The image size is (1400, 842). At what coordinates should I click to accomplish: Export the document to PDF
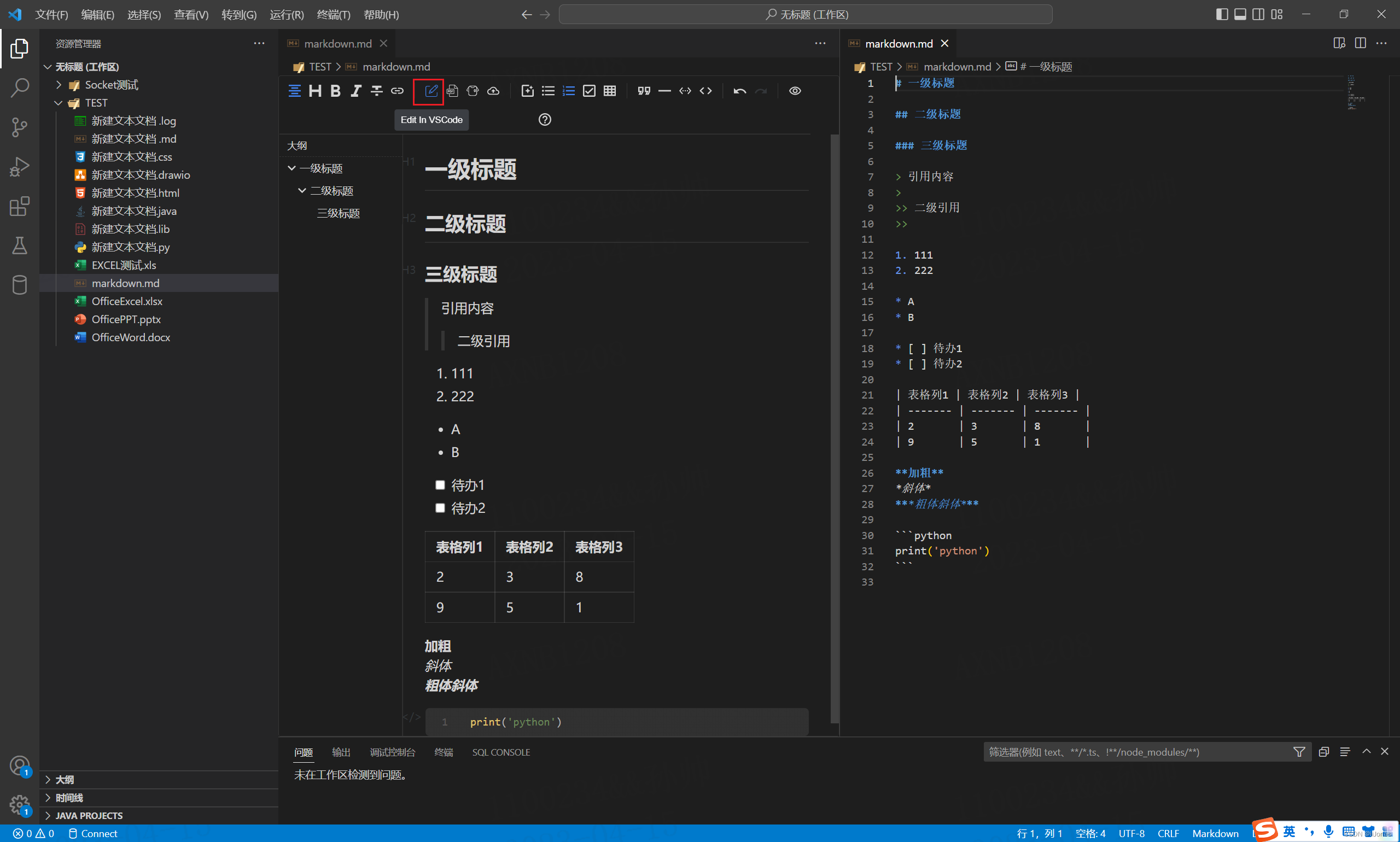click(452, 91)
